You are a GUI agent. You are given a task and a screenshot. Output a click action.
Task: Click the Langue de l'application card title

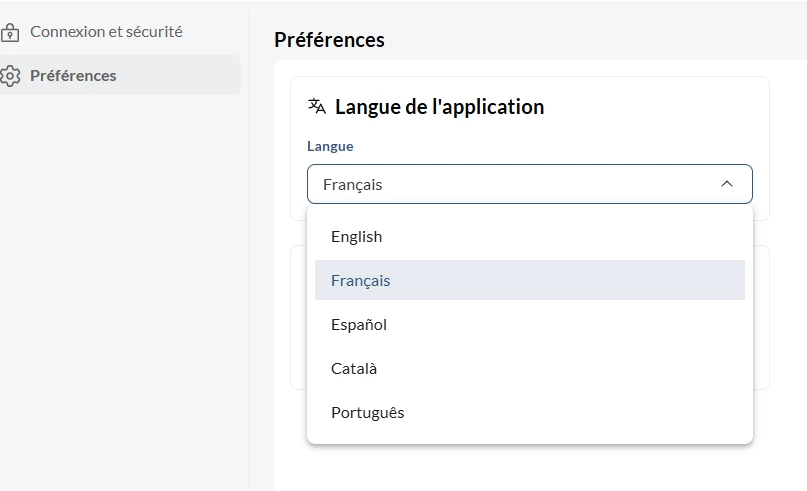[439, 107]
